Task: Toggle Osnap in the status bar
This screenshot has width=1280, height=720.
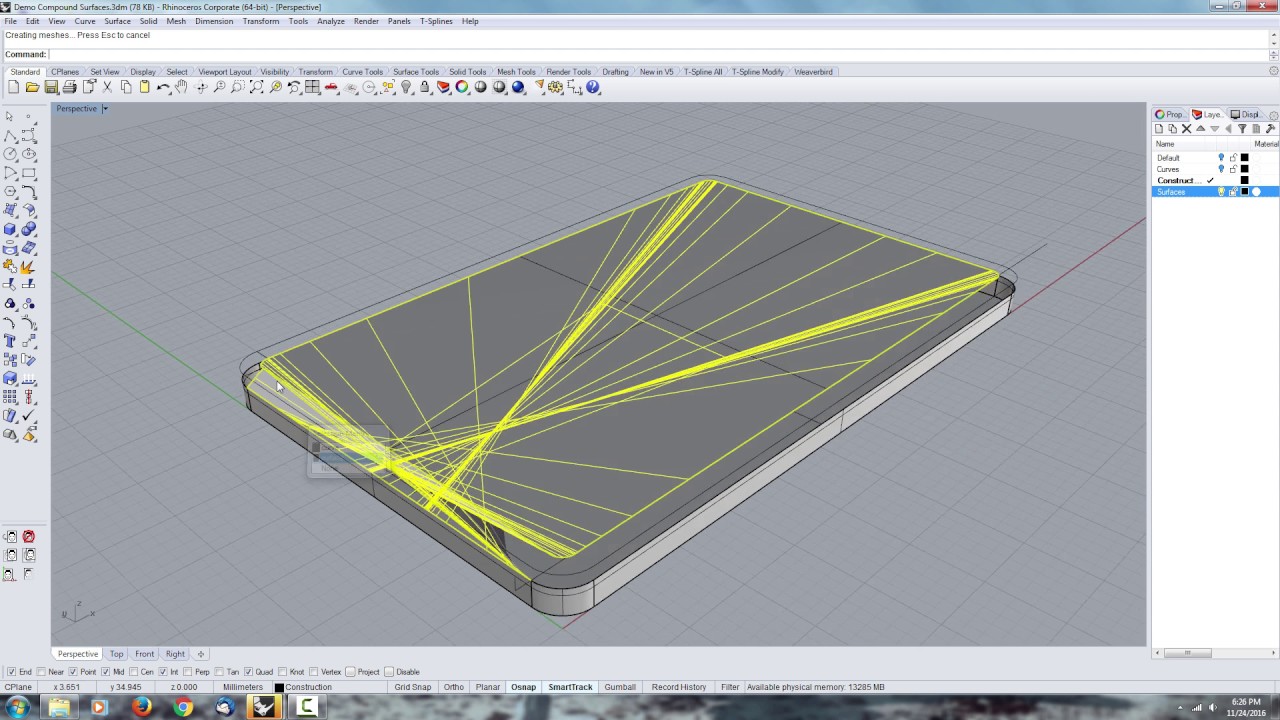Action: 523,687
